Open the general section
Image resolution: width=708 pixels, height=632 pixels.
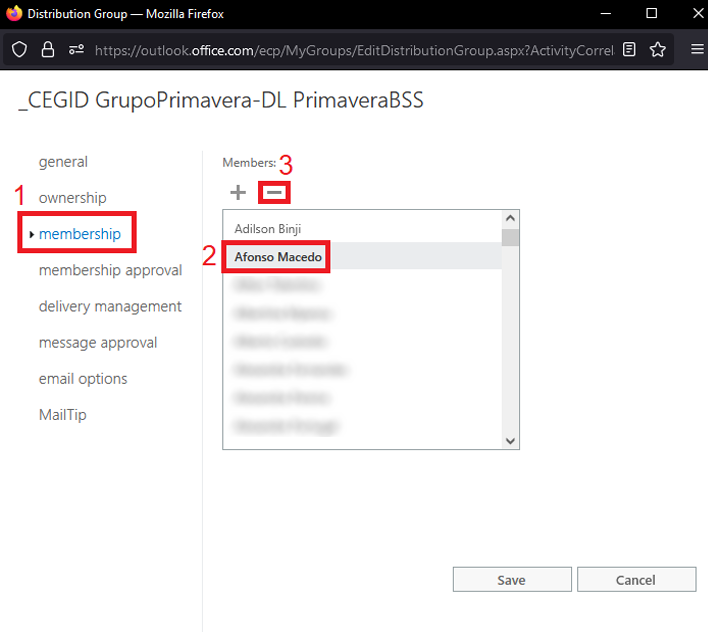coord(63,162)
